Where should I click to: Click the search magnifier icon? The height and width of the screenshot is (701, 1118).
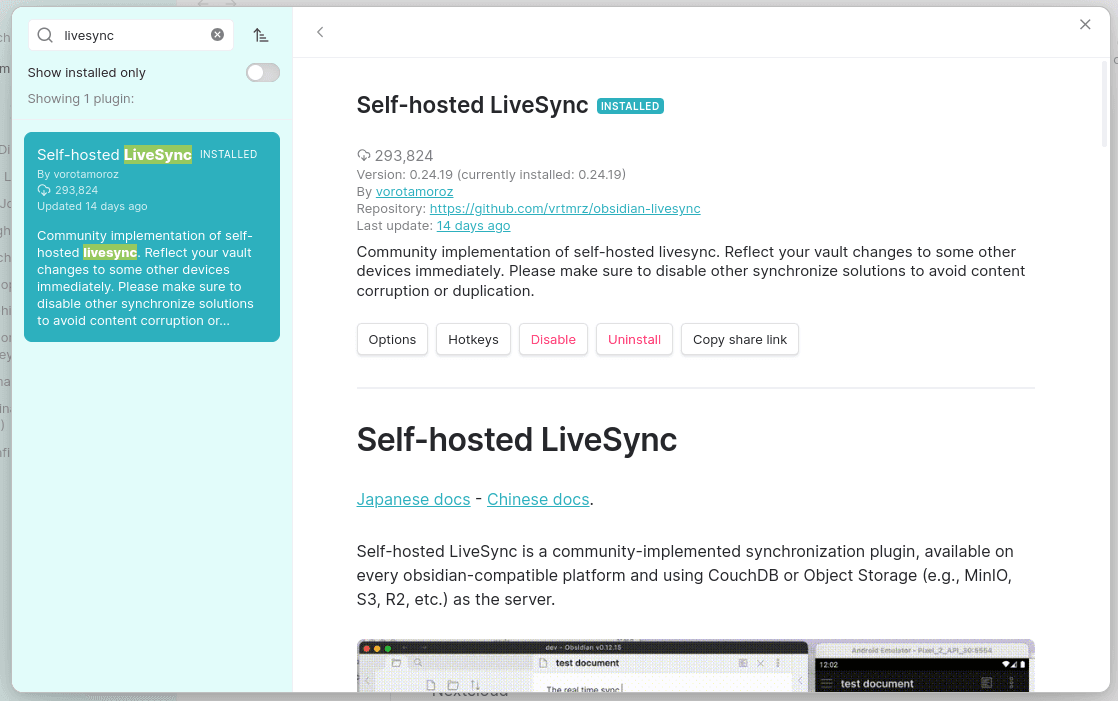pyautogui.click(x=45, y=35)
